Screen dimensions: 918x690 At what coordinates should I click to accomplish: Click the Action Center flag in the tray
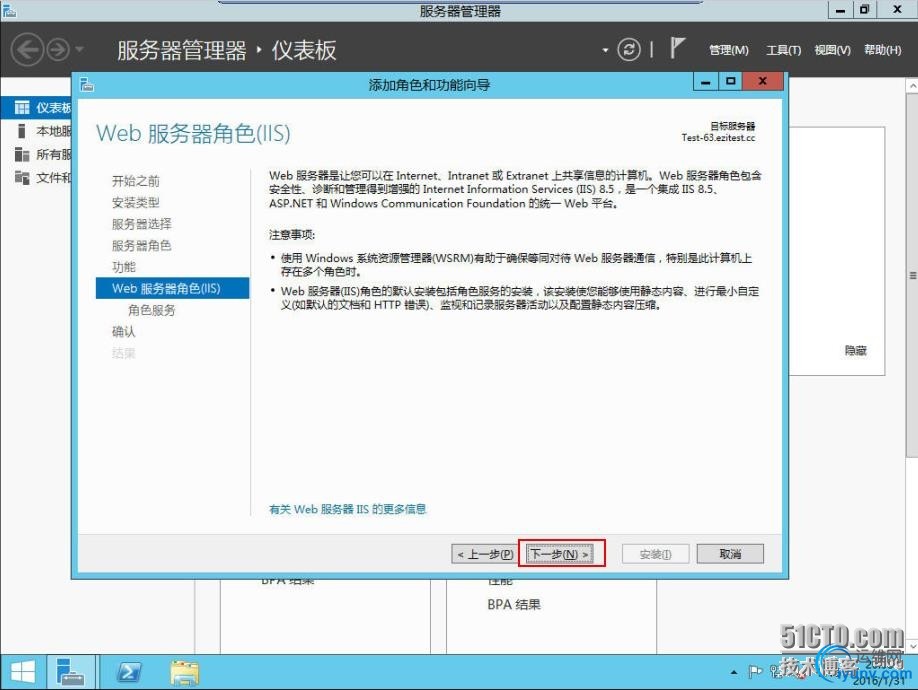pos(755,672)
